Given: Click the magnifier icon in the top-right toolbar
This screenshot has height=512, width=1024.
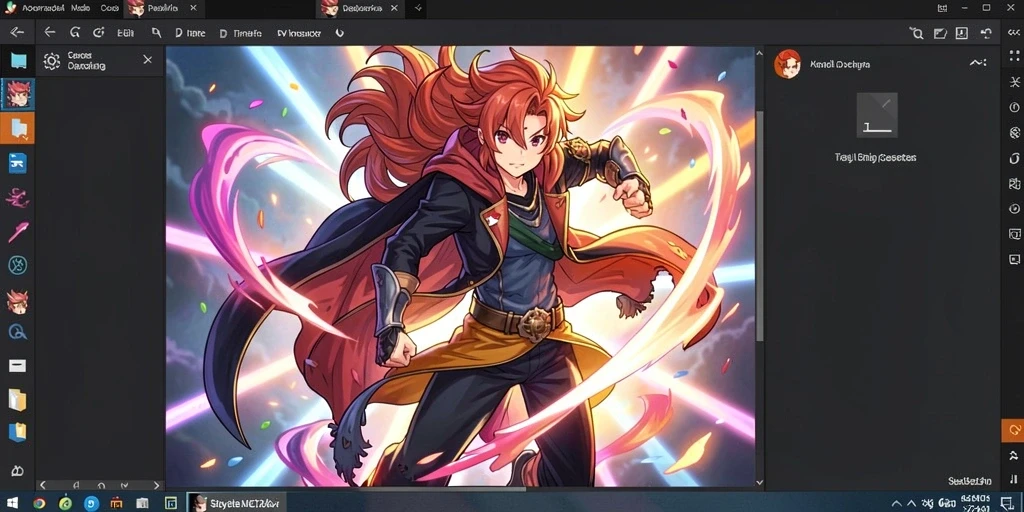Looking at the screenshot, I should click(916, 33).
